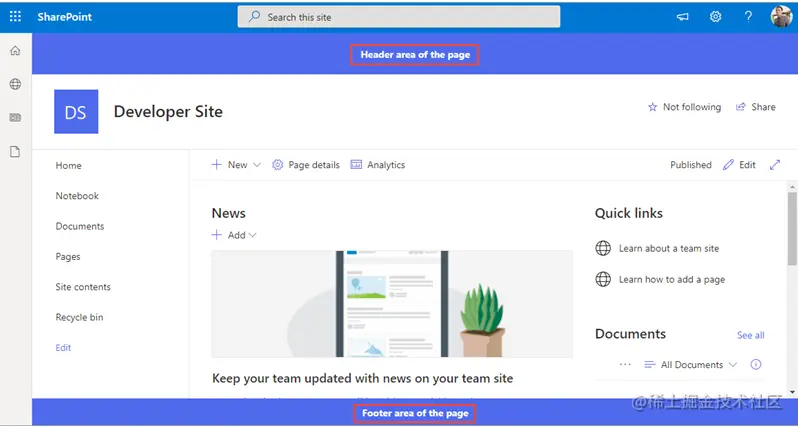
Task: Open Site contents in navigation
Action: [83, 287]
